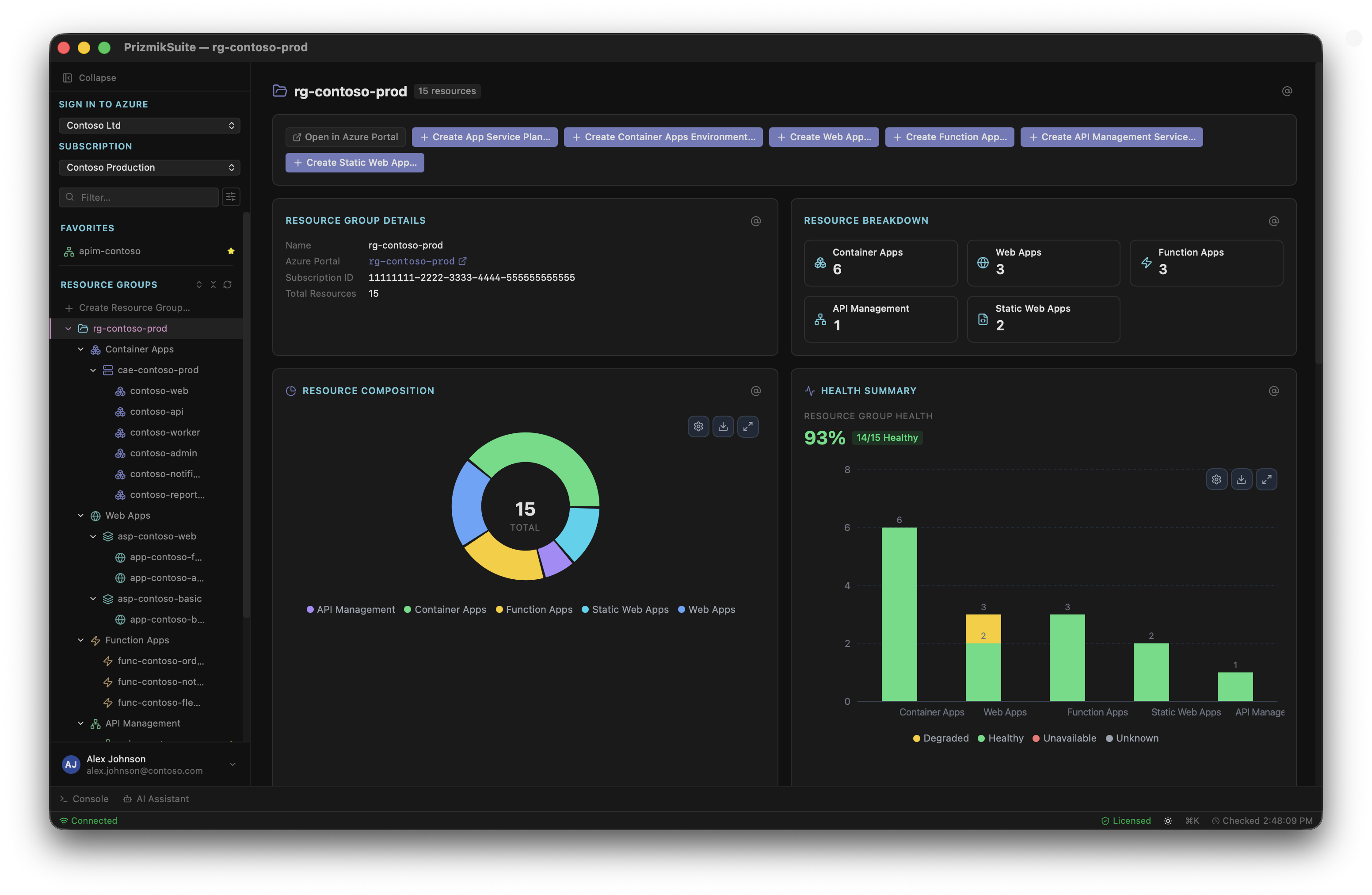1372x895 pixels.
Task: Open filter options next to Filter box
Action: [231, 197]
